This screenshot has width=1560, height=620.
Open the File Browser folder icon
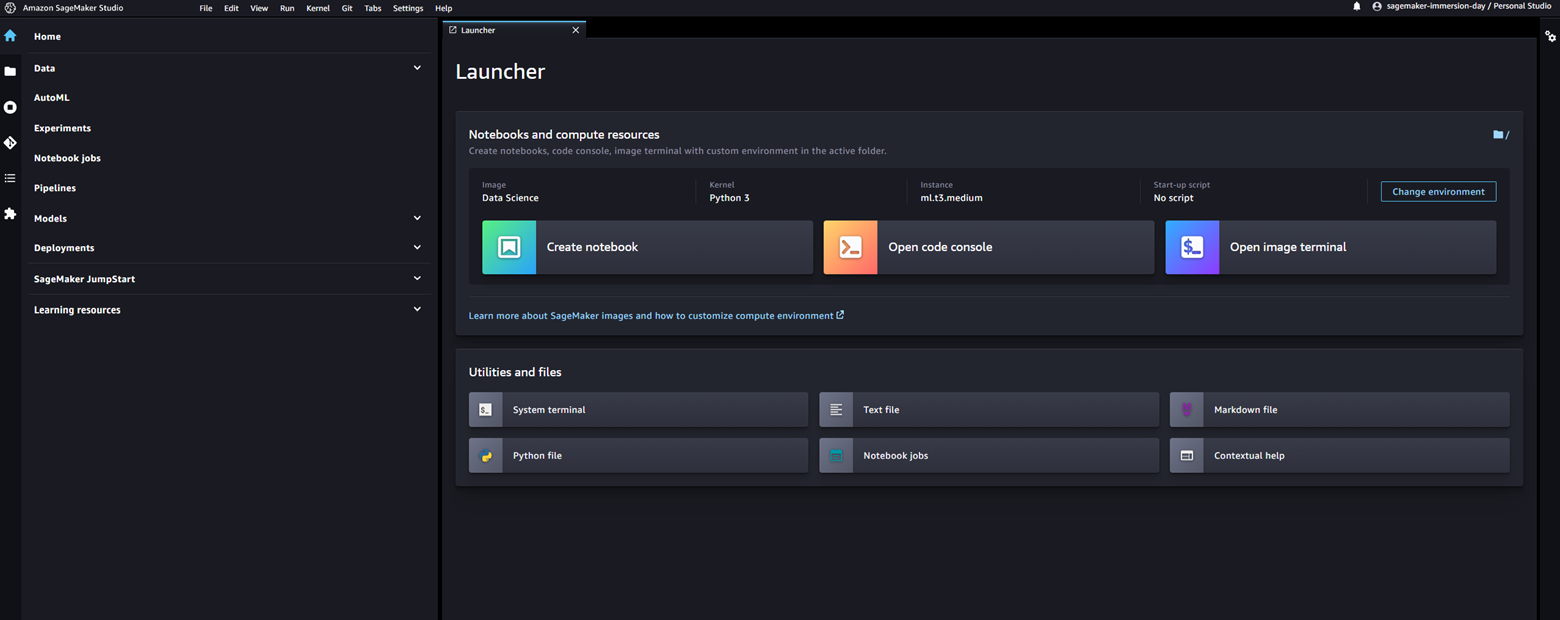click(10, 71)
